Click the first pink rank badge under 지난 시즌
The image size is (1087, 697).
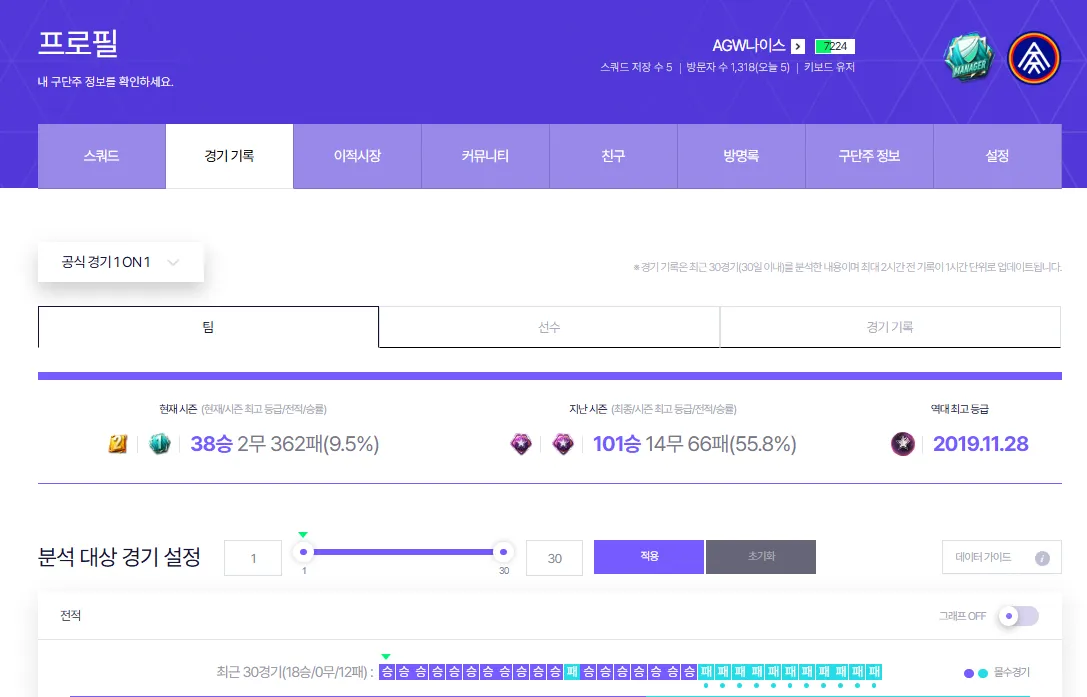[521, 444]
